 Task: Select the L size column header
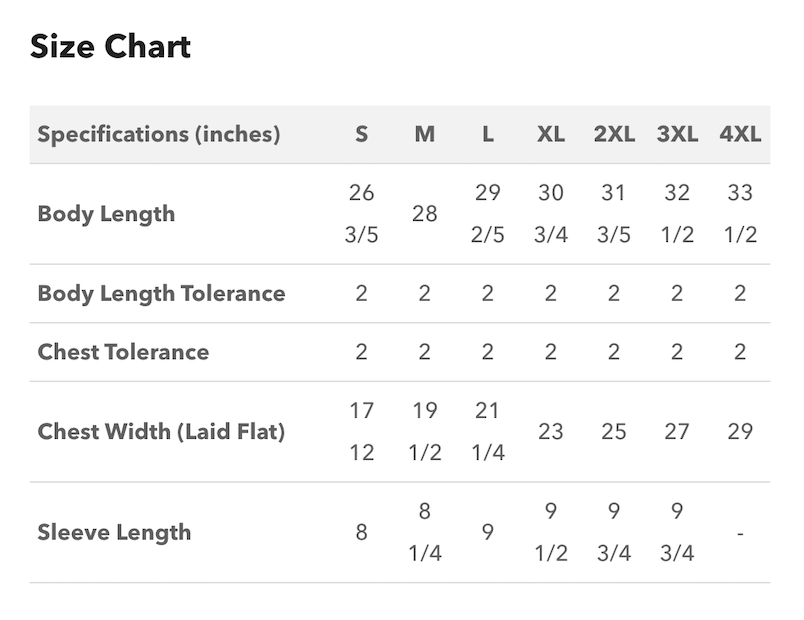pos(487,134)
